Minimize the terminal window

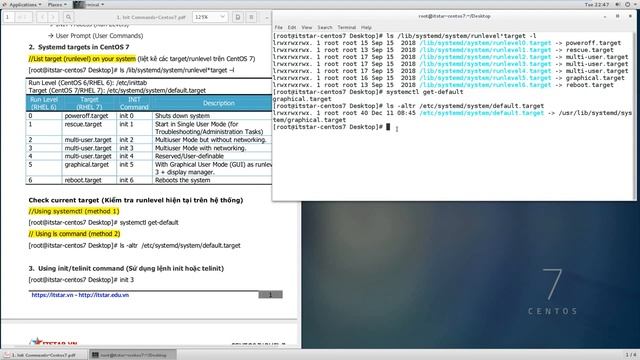[605, 16]
